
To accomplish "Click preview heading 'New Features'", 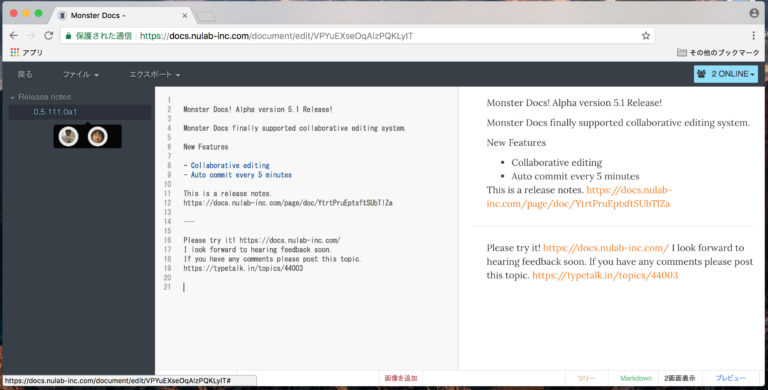I will tap(516, 143).
